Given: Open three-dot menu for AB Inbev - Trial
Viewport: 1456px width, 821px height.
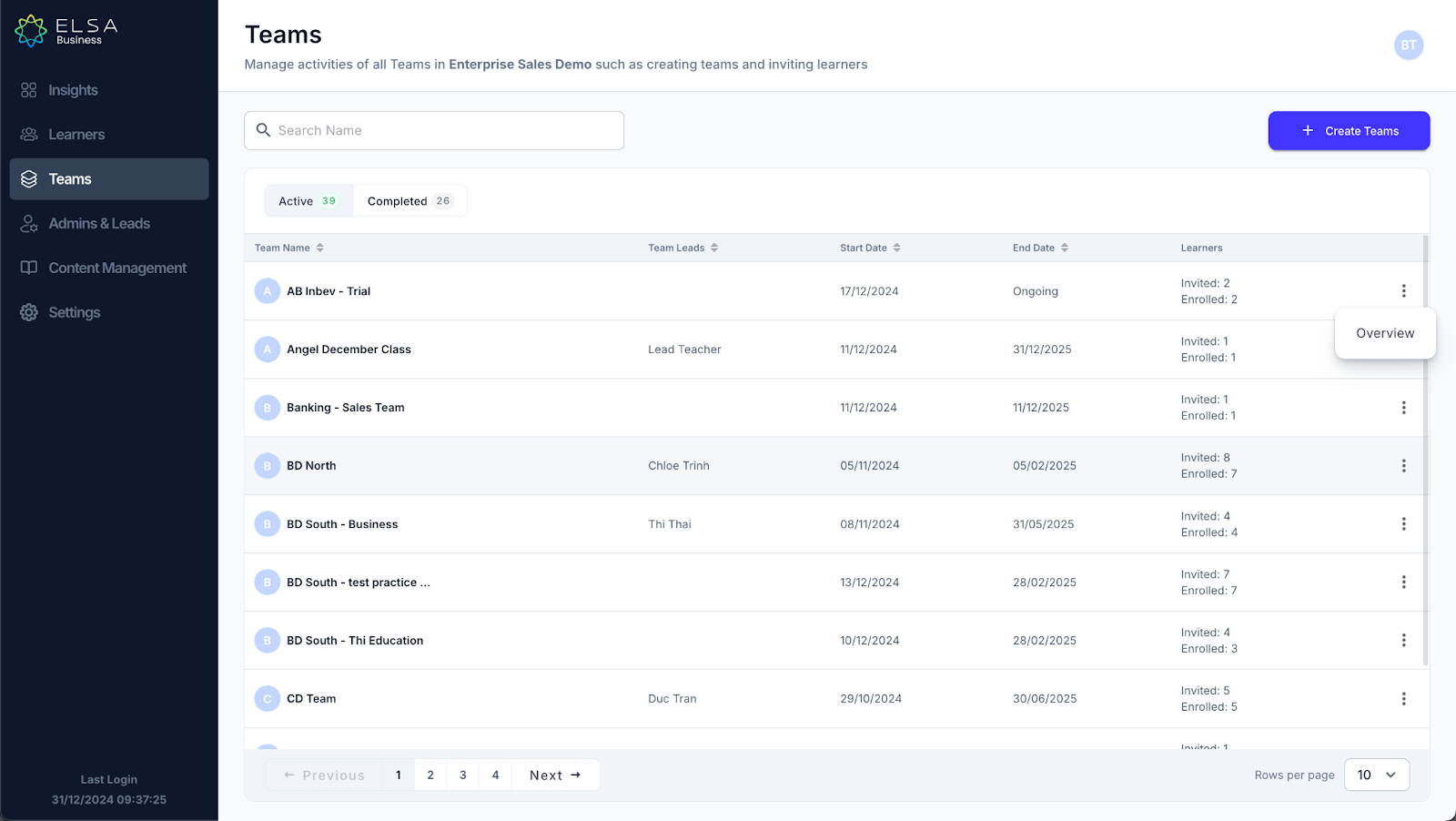Looking at the screenshot, I should 1403,291.
